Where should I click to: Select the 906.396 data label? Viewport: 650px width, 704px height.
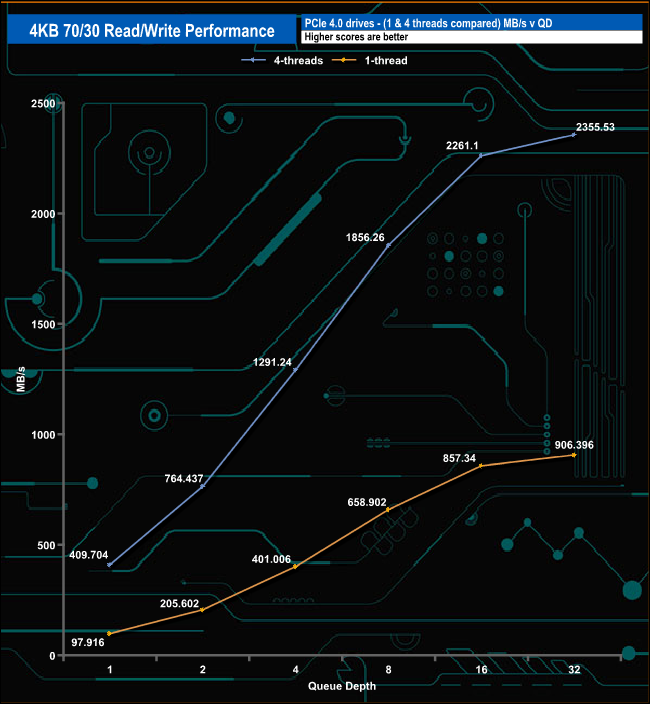point(574,445)
